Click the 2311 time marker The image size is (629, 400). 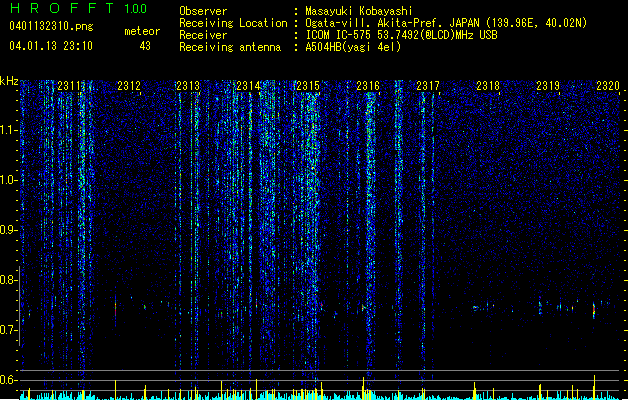click(x=69, y=86)
